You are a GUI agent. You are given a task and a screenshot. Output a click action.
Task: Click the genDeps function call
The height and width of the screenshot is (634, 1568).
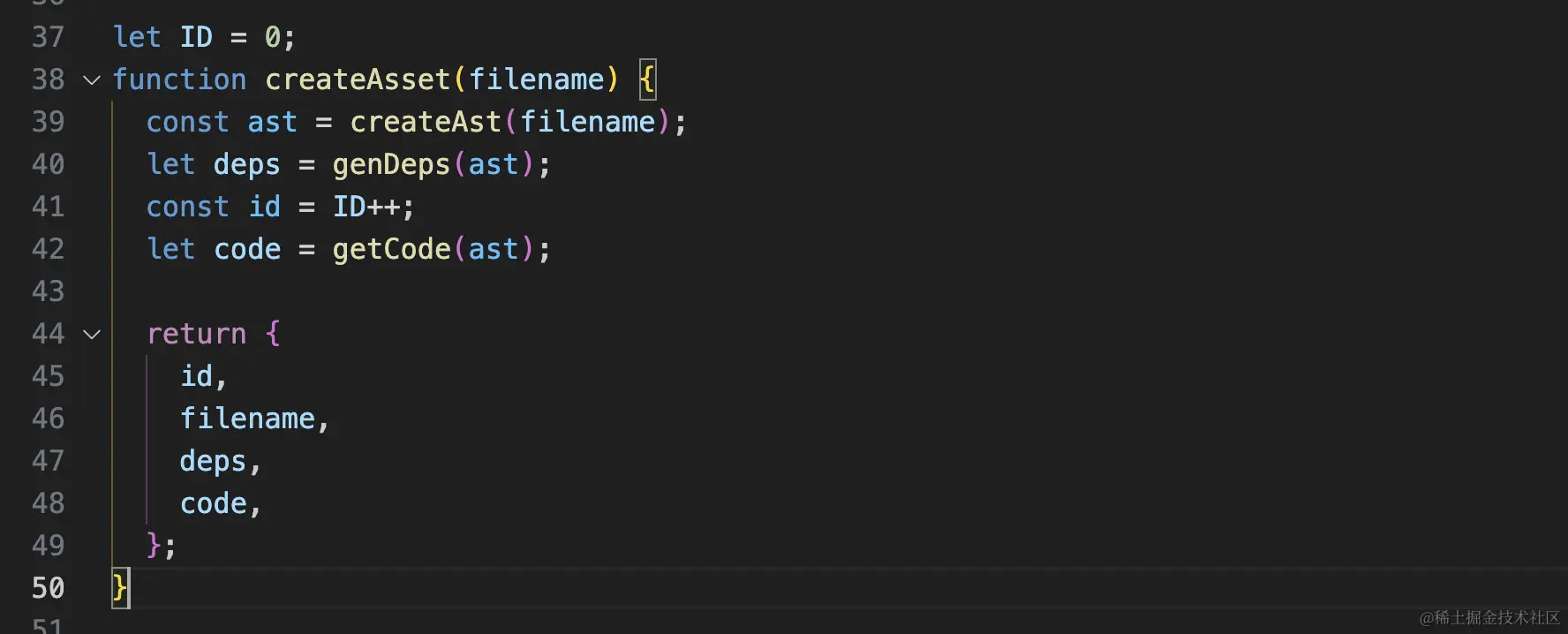tap(391, 164)
